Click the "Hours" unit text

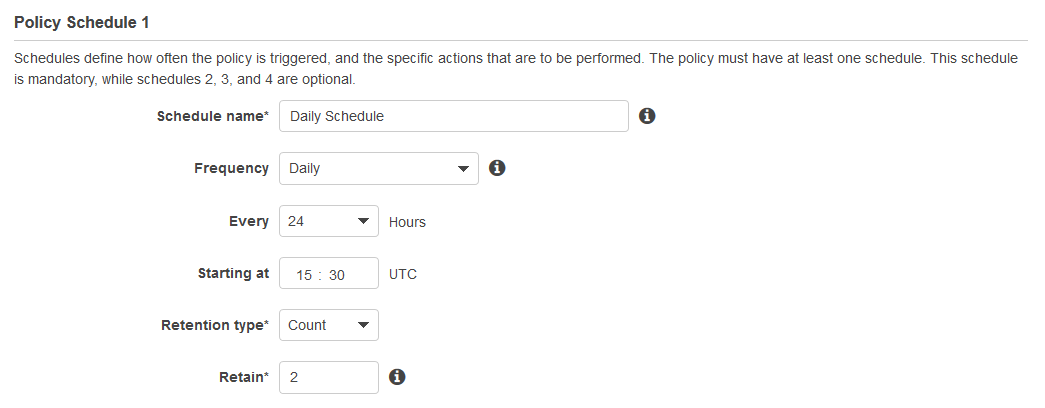407,222
